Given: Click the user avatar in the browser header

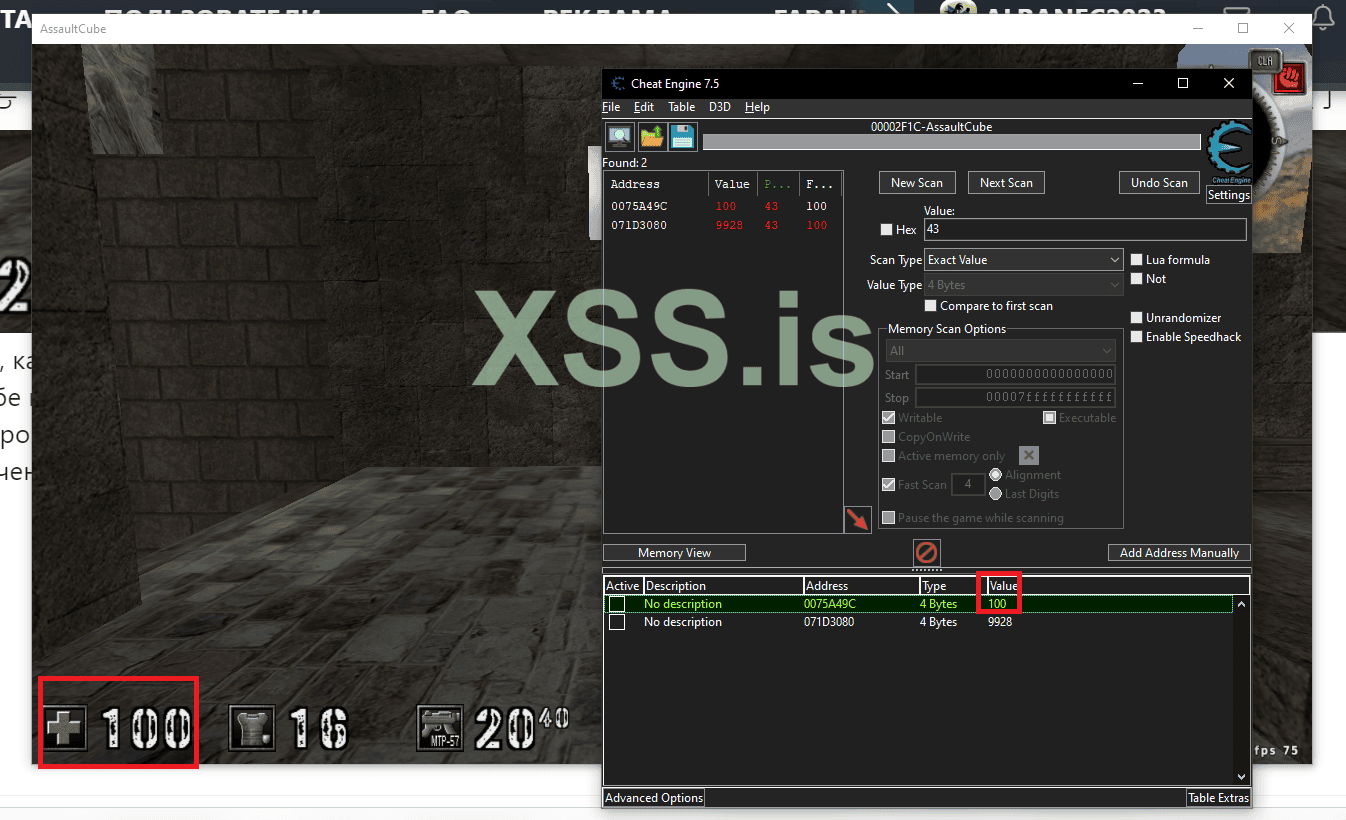Looking at the screenshot, I should coord(956,10).
